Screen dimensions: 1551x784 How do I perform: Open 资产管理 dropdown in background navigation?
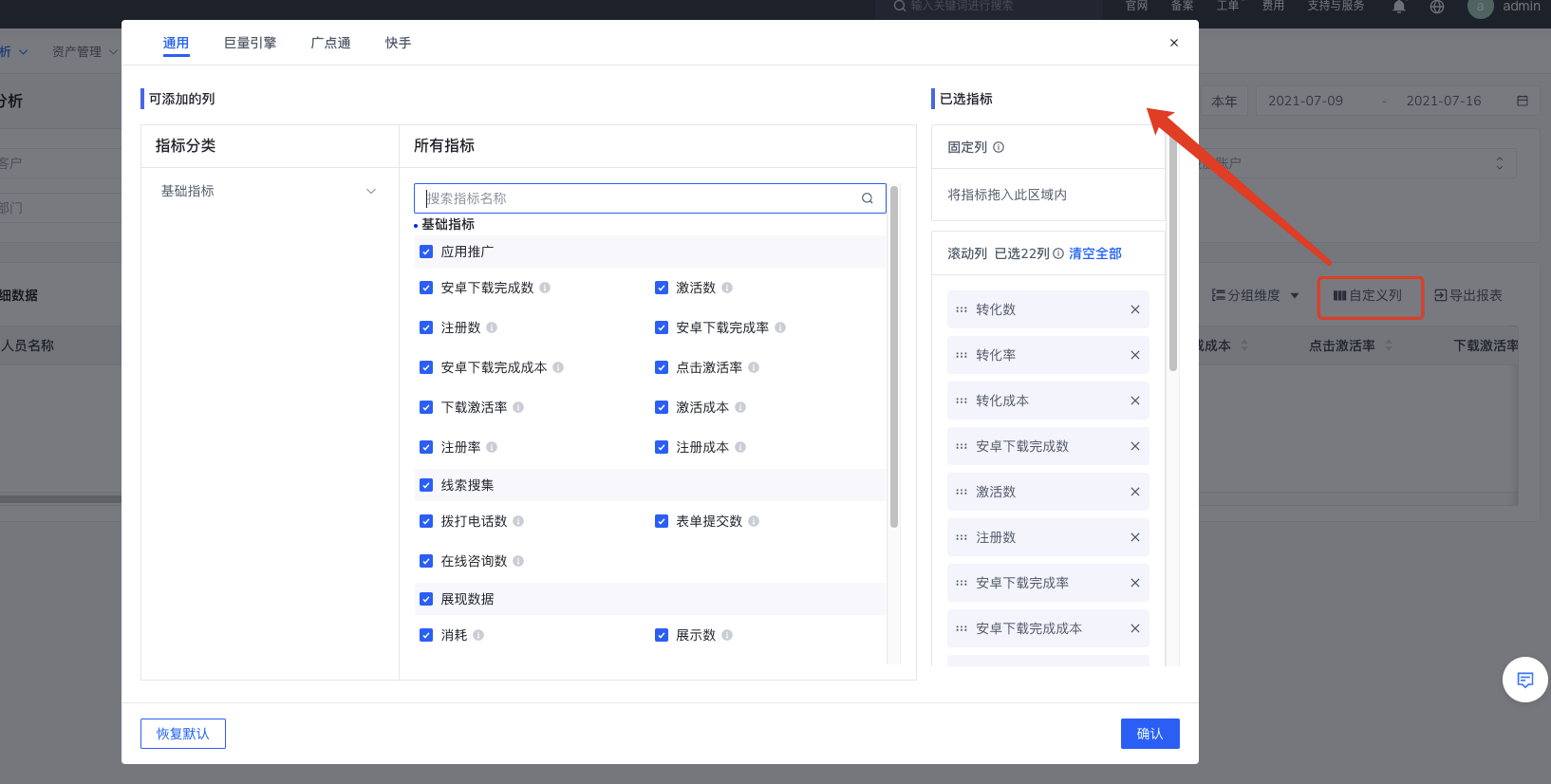(84, 51)
